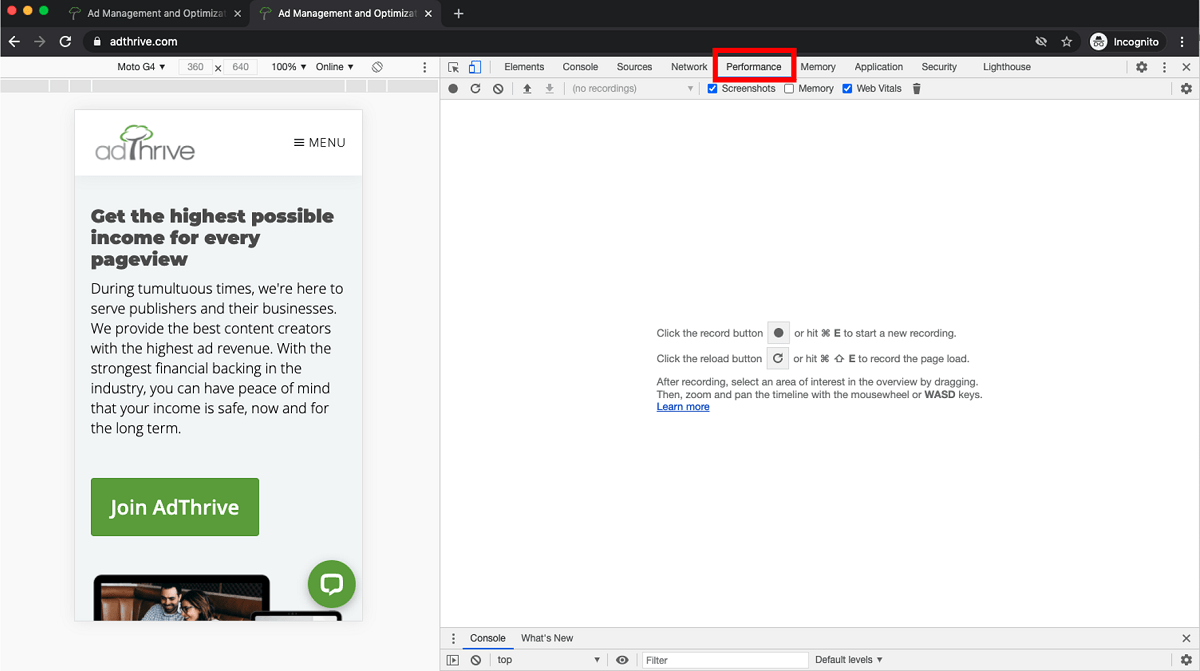Click the eye live expression icon

[622, 660]
